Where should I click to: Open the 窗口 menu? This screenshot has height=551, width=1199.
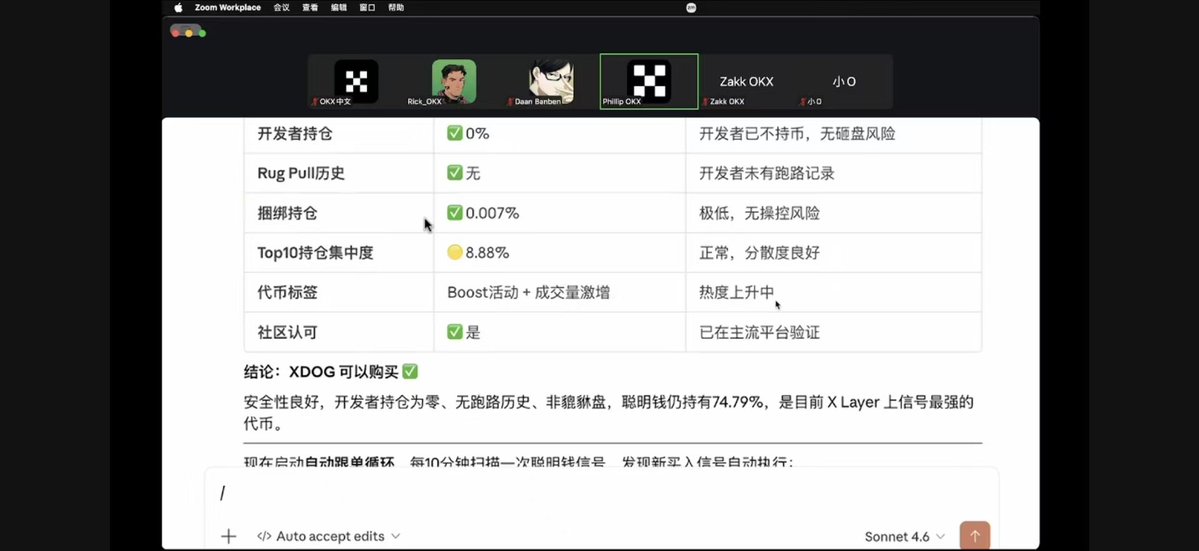(367, 8)
